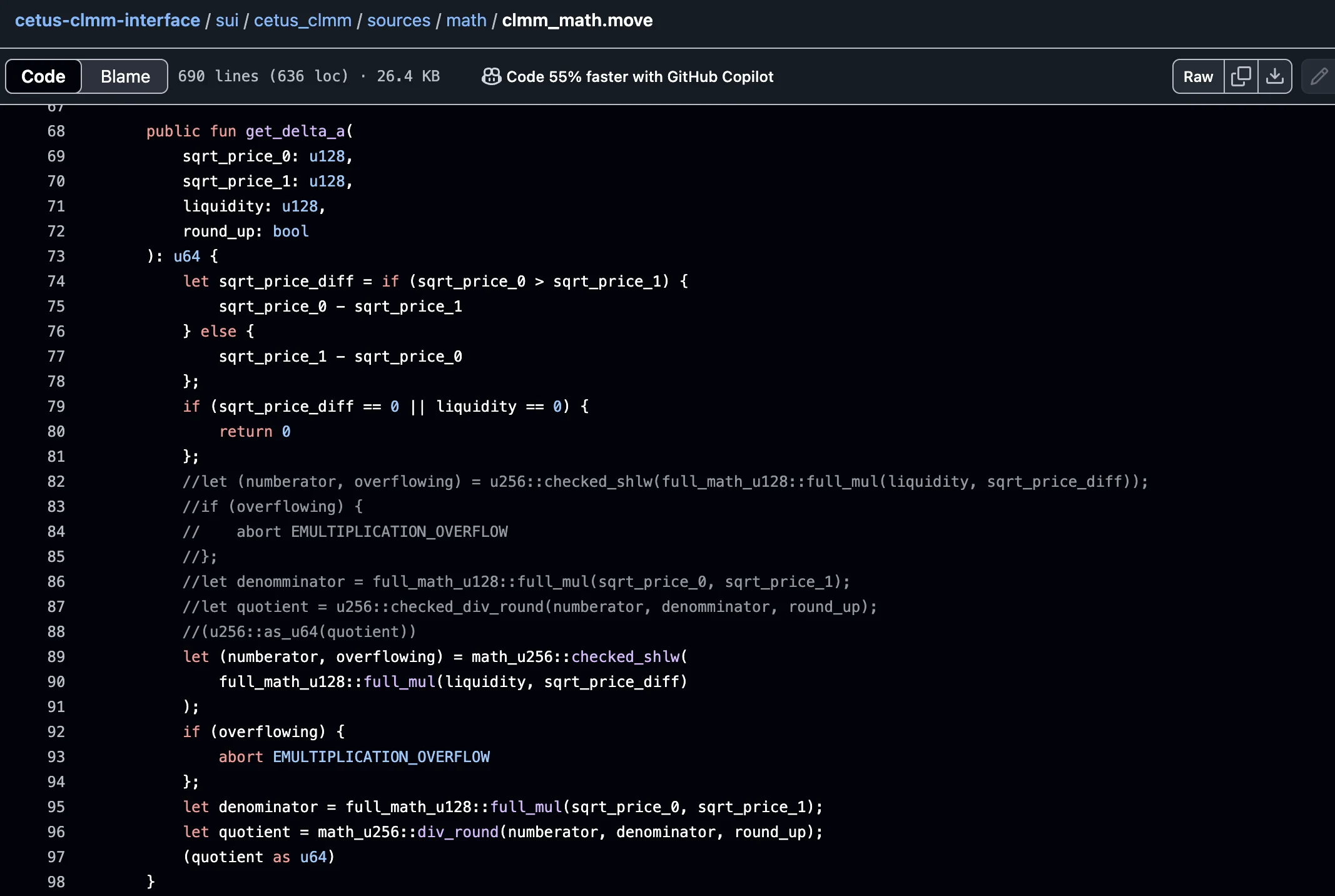Viewport: 1335px width, 896px height.
Task: Select the Code view tab
Action: (43, 76)
